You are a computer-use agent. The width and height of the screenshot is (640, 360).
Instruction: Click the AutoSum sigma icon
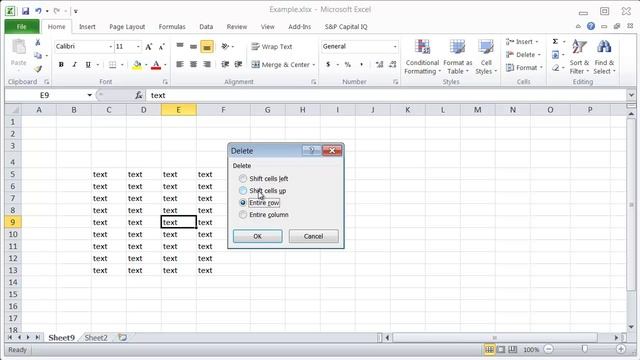click(x=555, y=42)
